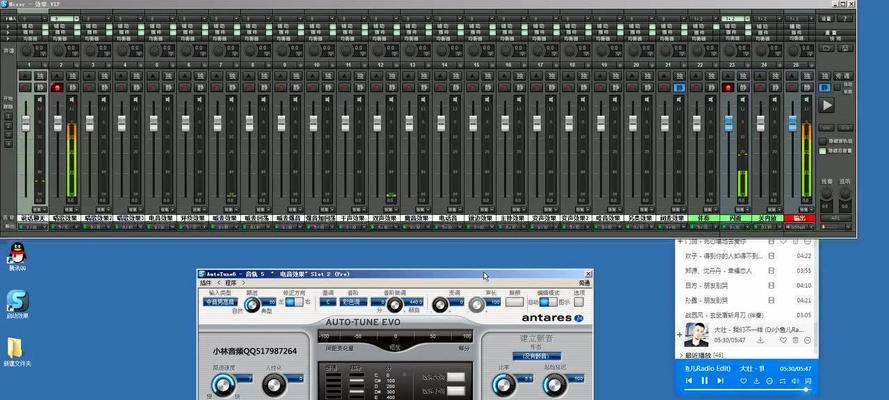
Task: Open the 输入类型 dropdown in AutoTune
Action: coord(220,302)
